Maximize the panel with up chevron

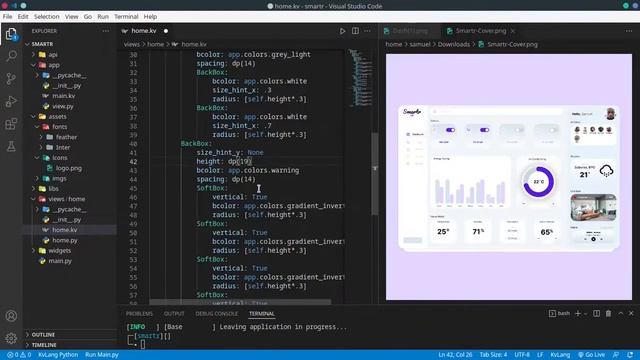pyautogui.click(x=620, y=313)
